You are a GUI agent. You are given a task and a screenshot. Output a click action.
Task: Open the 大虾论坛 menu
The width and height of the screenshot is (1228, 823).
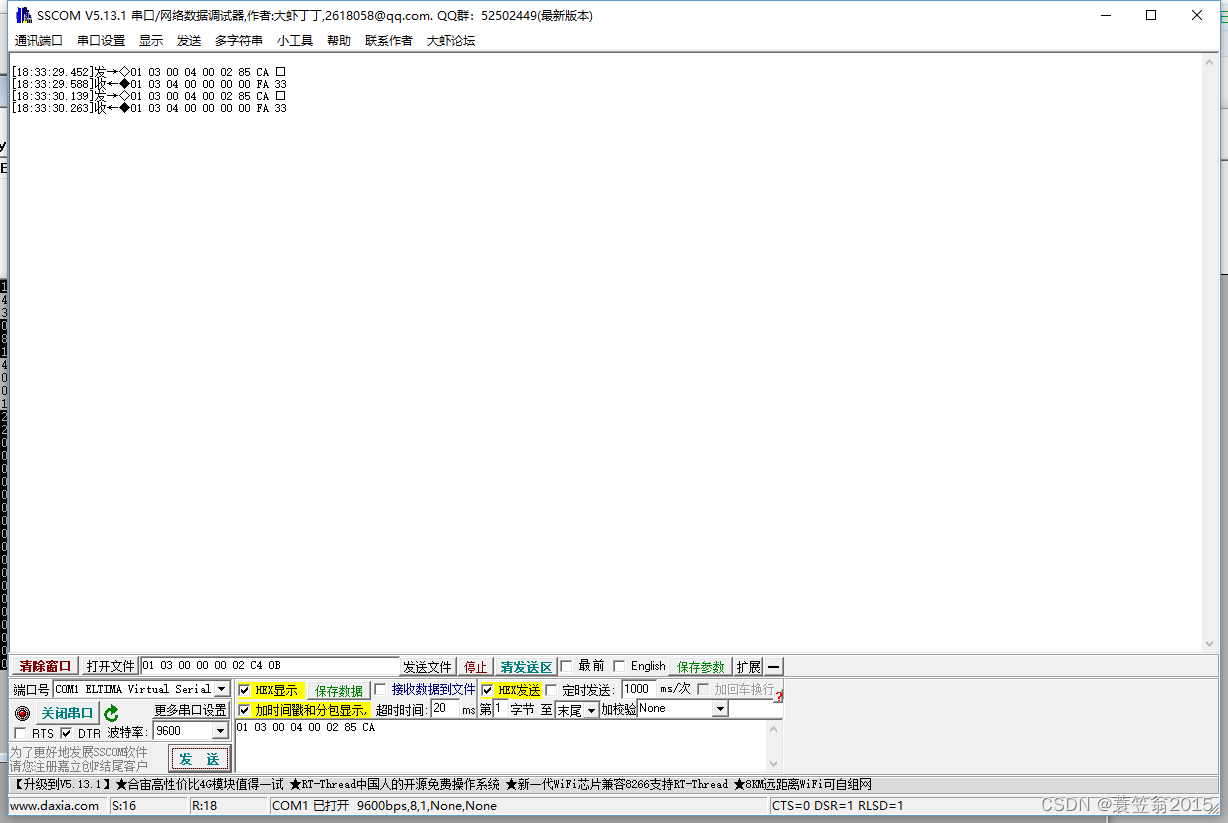click(x=451, y=41)
